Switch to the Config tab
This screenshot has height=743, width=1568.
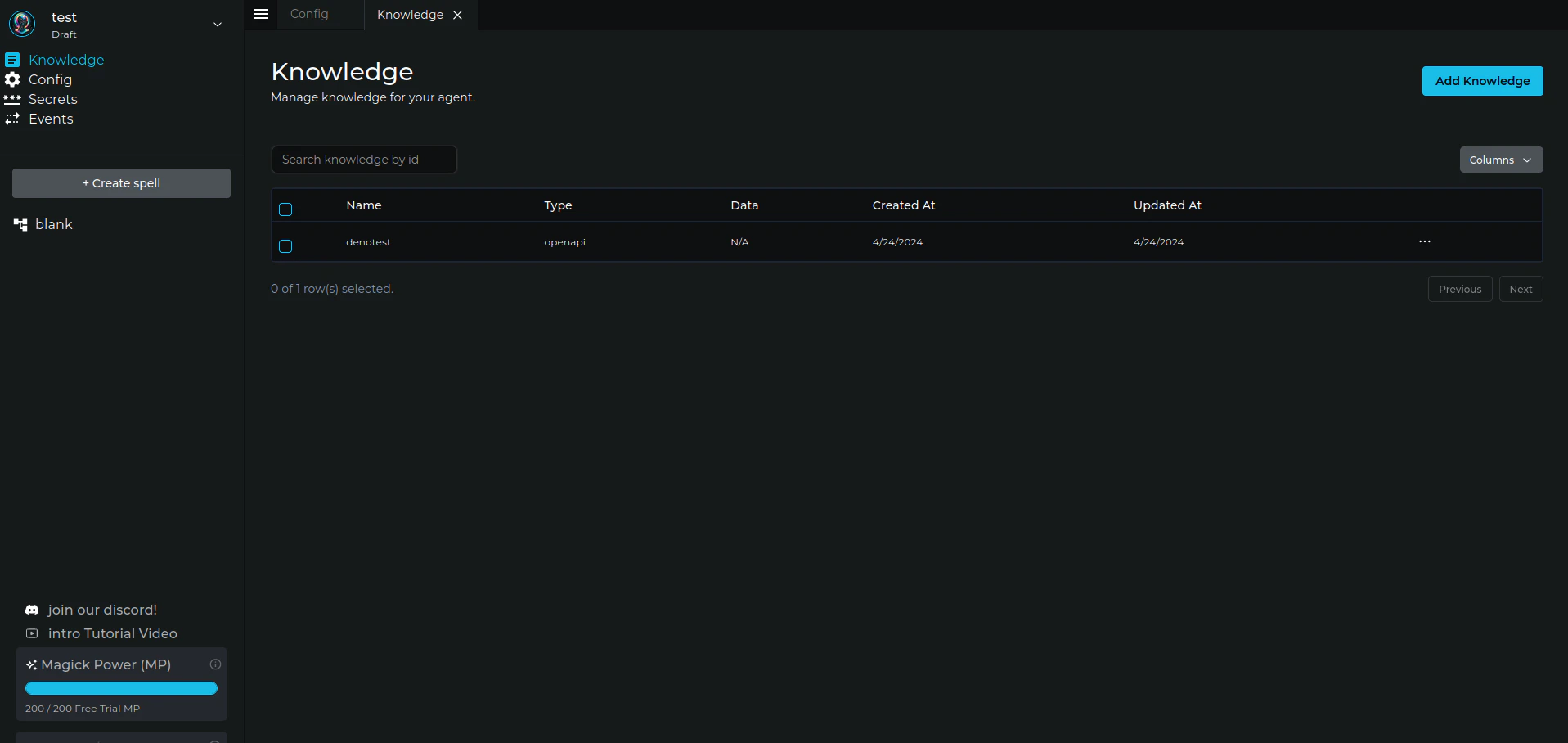click(308, 14)
